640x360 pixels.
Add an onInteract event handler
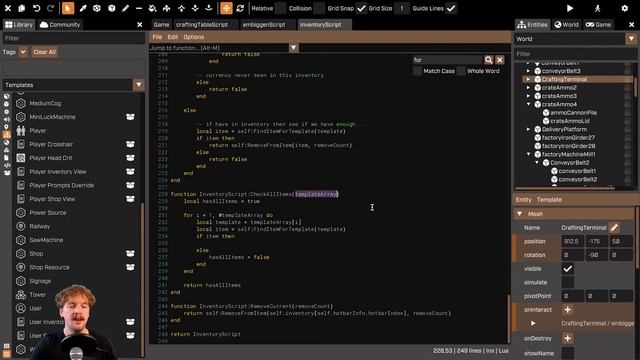[x=567, y=309]
